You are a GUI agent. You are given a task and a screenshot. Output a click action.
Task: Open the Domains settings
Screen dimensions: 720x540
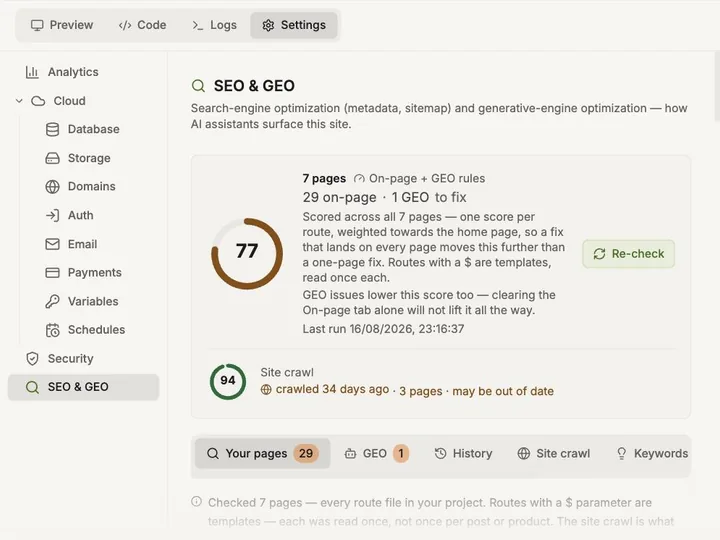click(x=91, y=186)
